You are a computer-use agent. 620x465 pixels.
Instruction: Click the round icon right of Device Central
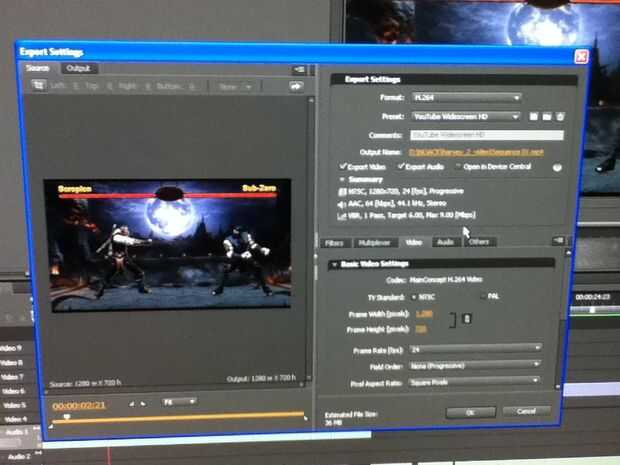pos(557,168)
